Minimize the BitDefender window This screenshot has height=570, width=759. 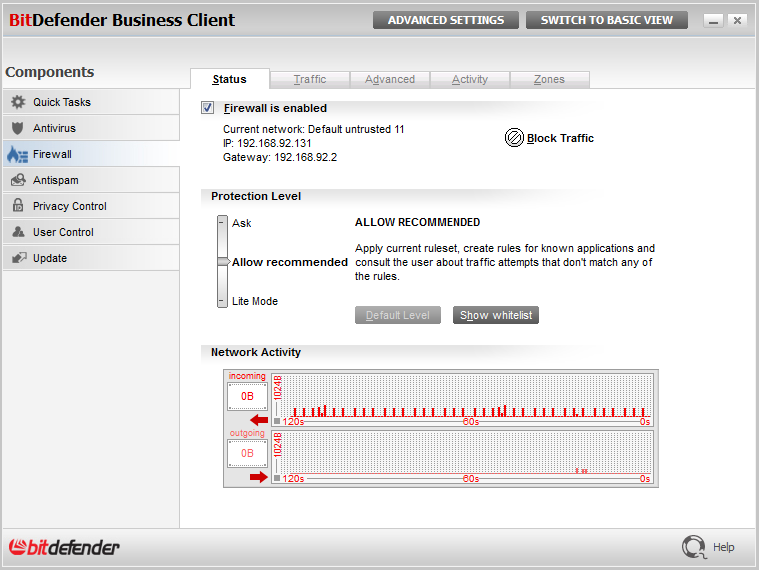(x=713, y=20)
